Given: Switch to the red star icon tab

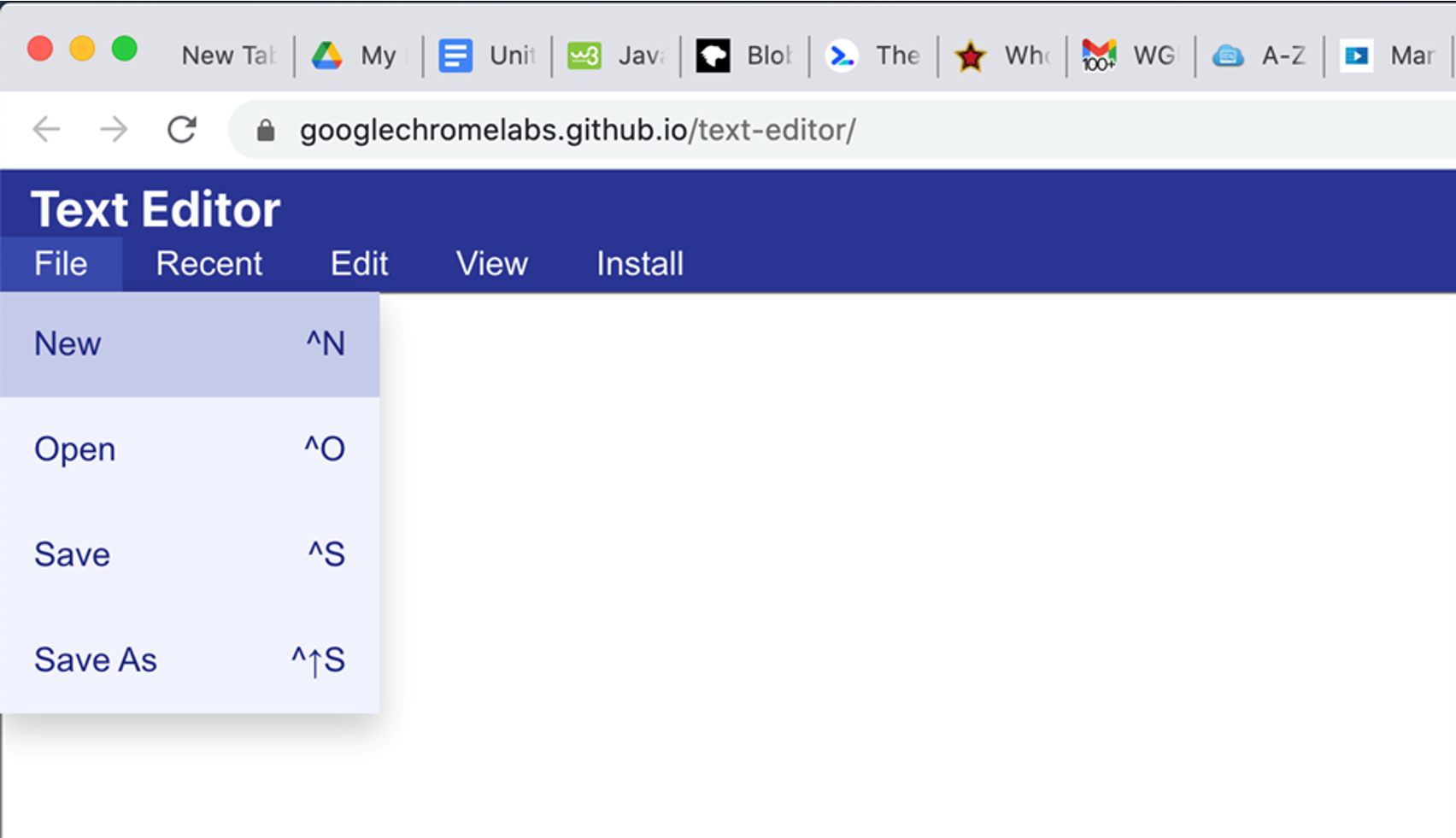Looking at the screenshot, I should click(1001, 56).
